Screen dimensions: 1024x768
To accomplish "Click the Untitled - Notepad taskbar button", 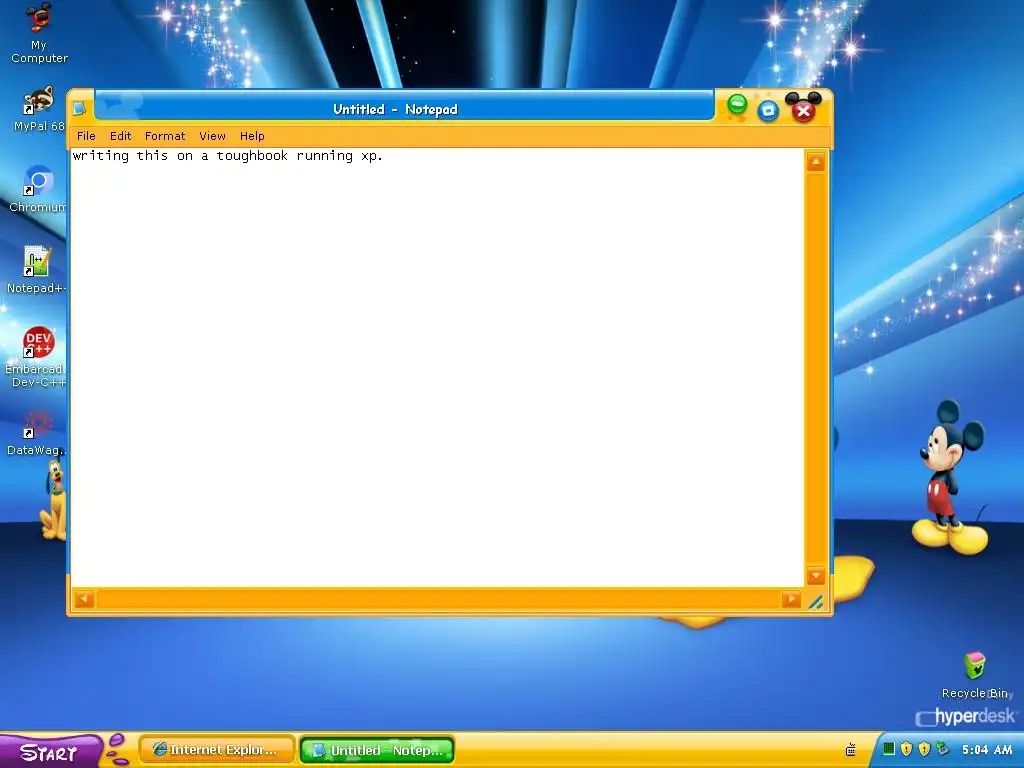I will pos(377,750).
